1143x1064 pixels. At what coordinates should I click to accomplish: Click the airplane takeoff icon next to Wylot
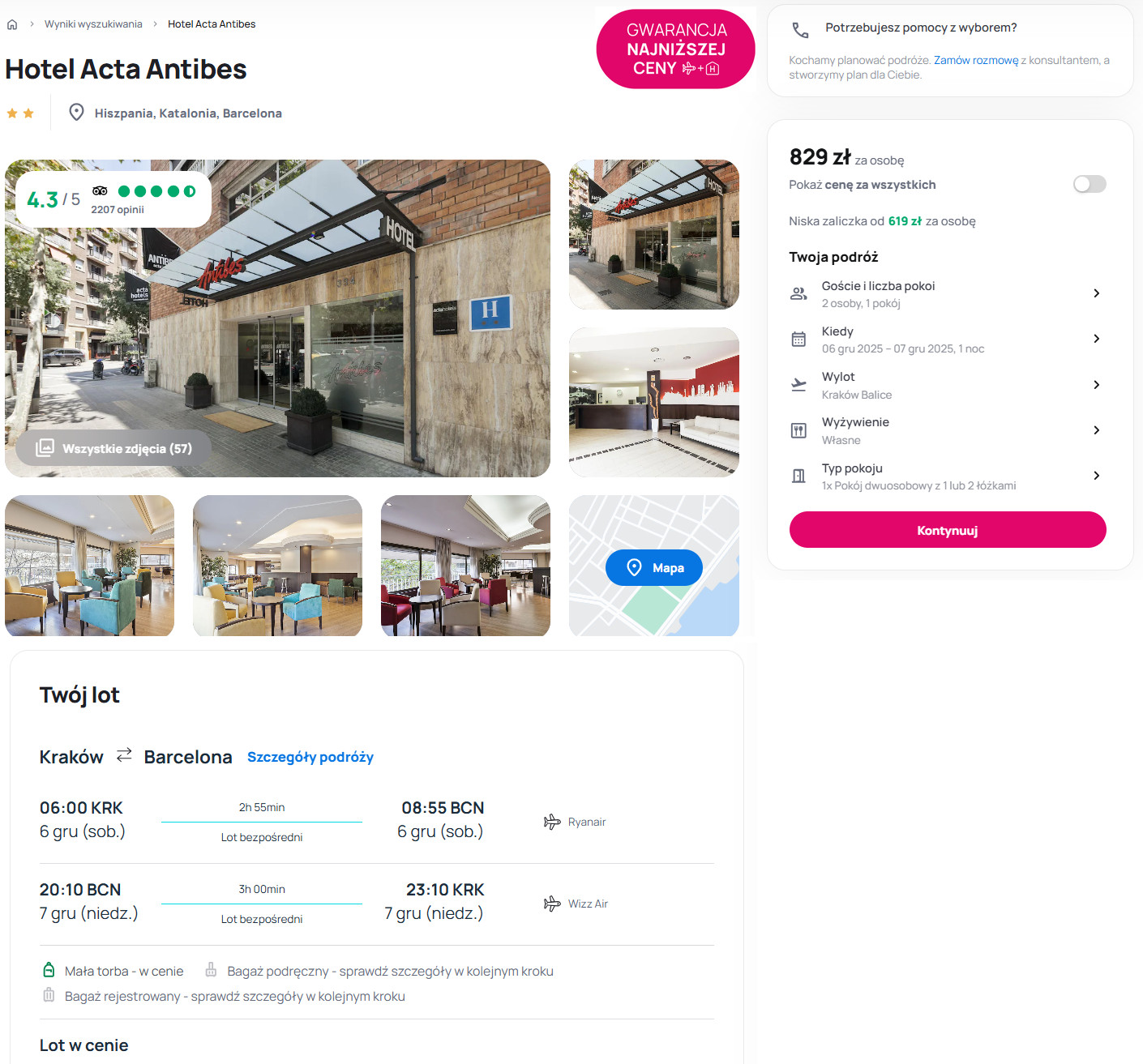[x=798, y=385]
